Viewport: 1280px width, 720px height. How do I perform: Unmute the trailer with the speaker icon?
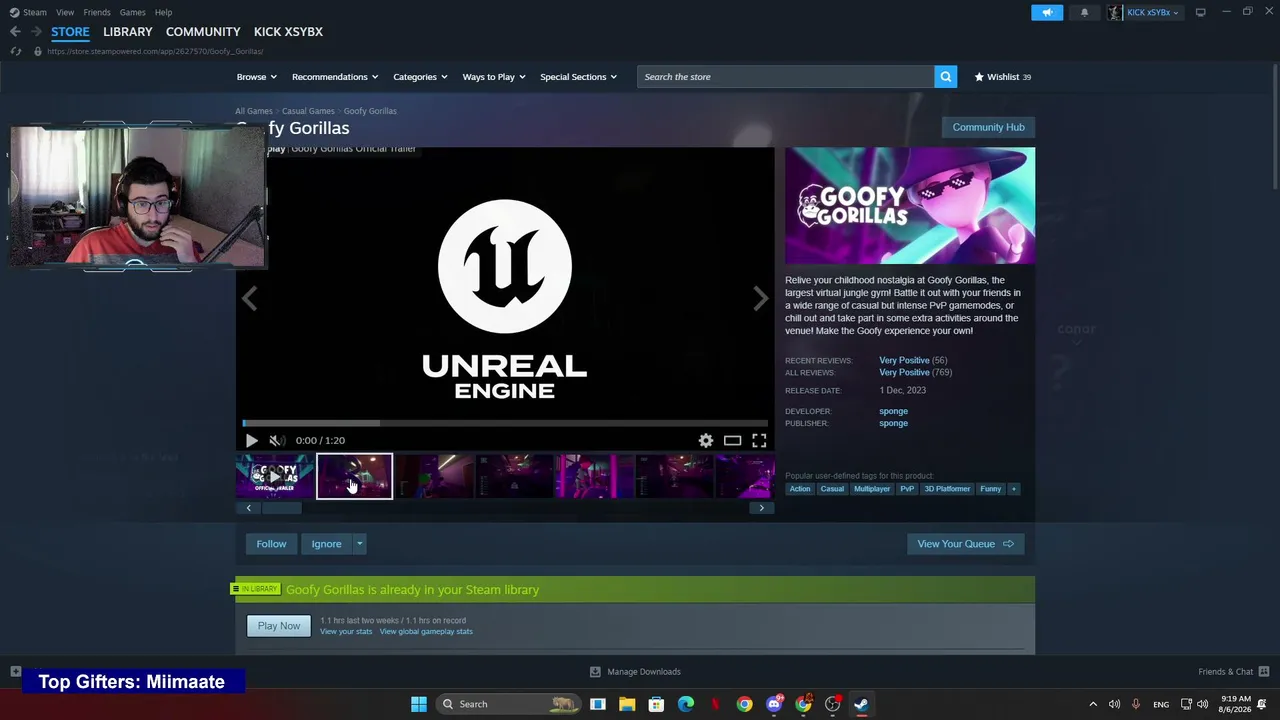coord(277,440)
